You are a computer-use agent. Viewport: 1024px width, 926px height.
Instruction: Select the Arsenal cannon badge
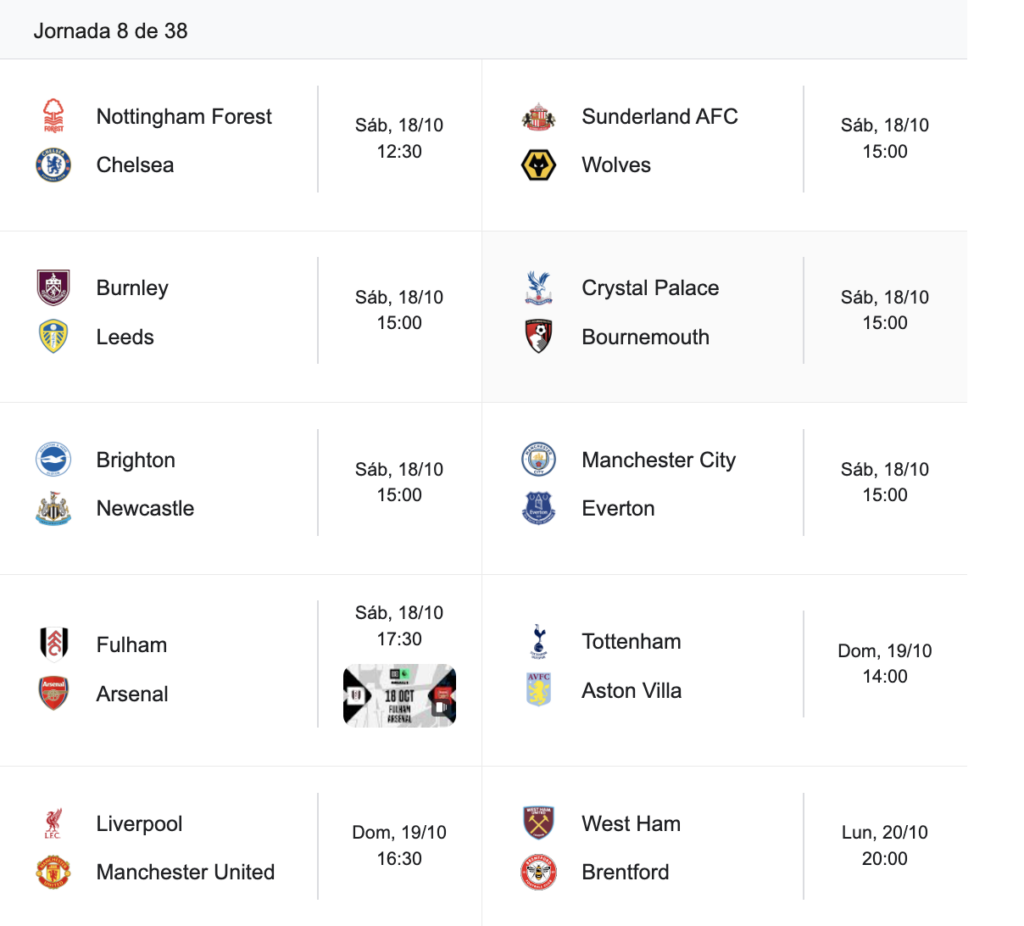click(54, 694)
